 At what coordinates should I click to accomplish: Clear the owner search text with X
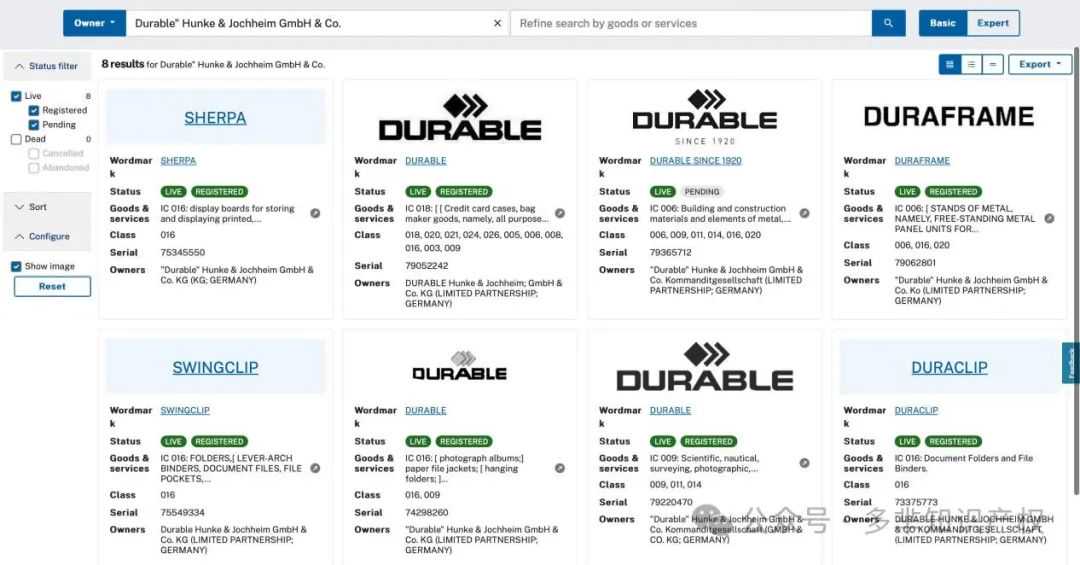(497, 23)
